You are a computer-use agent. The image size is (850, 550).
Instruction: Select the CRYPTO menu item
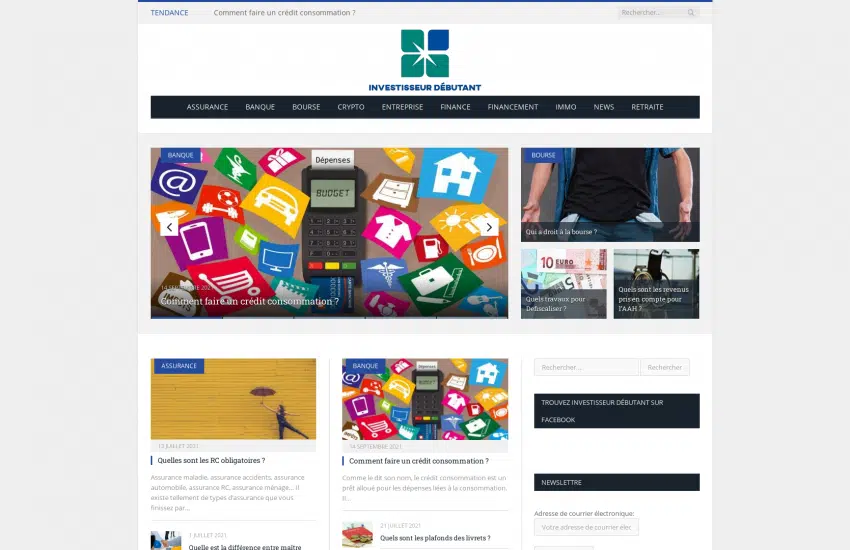point(351,107)
